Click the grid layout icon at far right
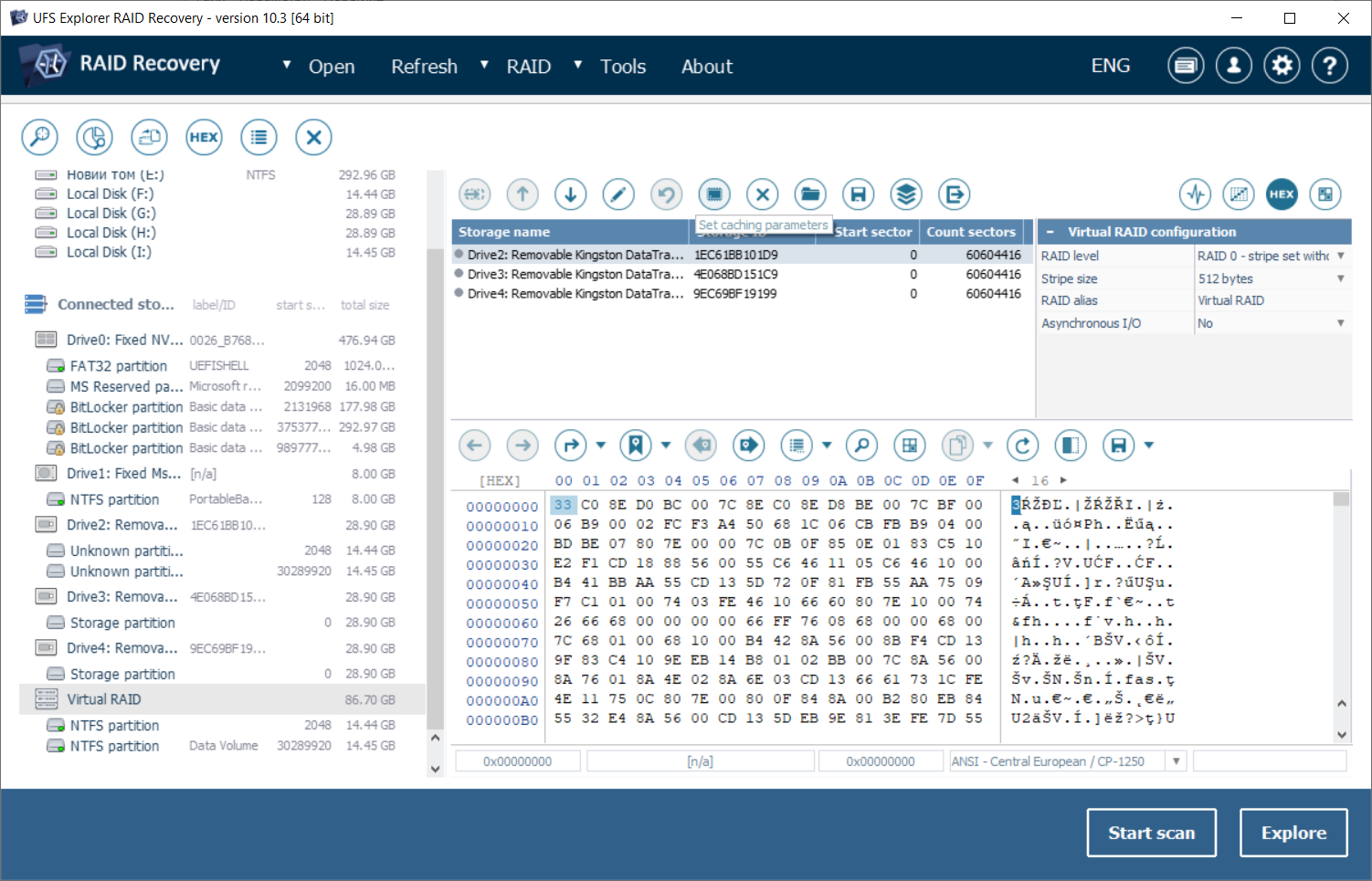Image resolution: width=1372 pixels, height=881 pixels. click(x=1325, y=194)
